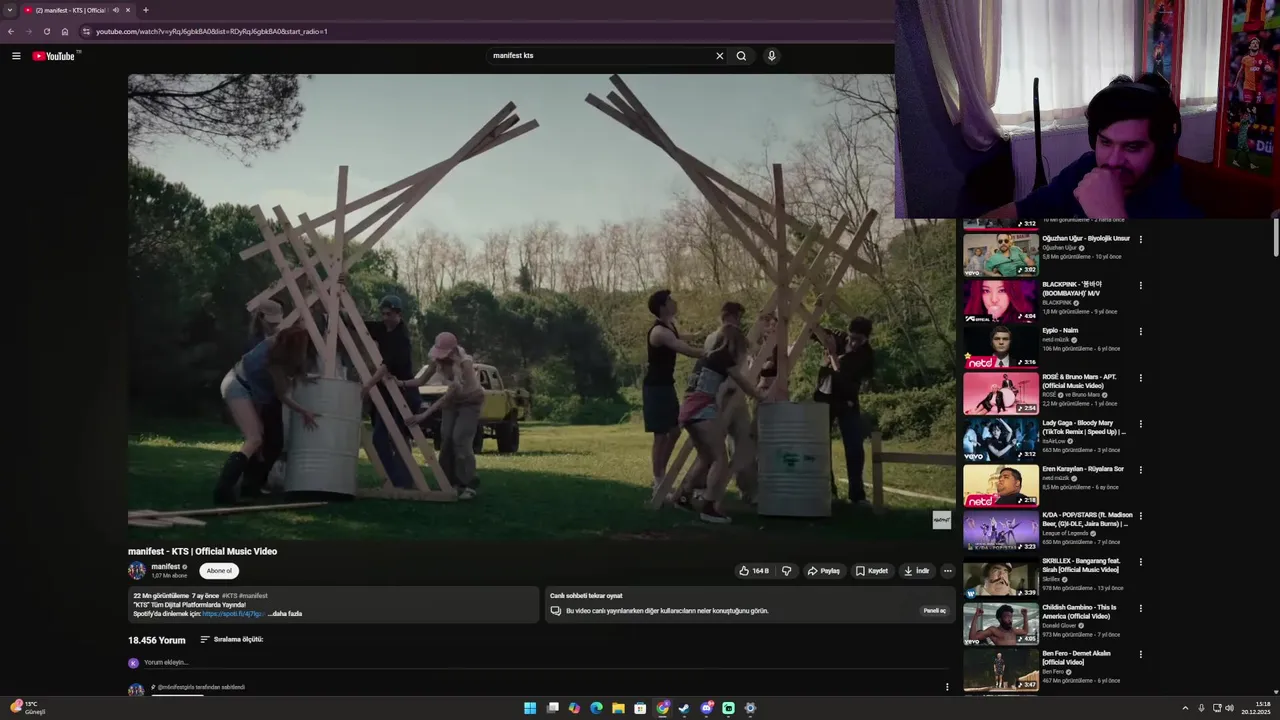Open Microsoft Edge from taskbar
This screenshot has width=1280, height=720.
(x=596, y=708)
